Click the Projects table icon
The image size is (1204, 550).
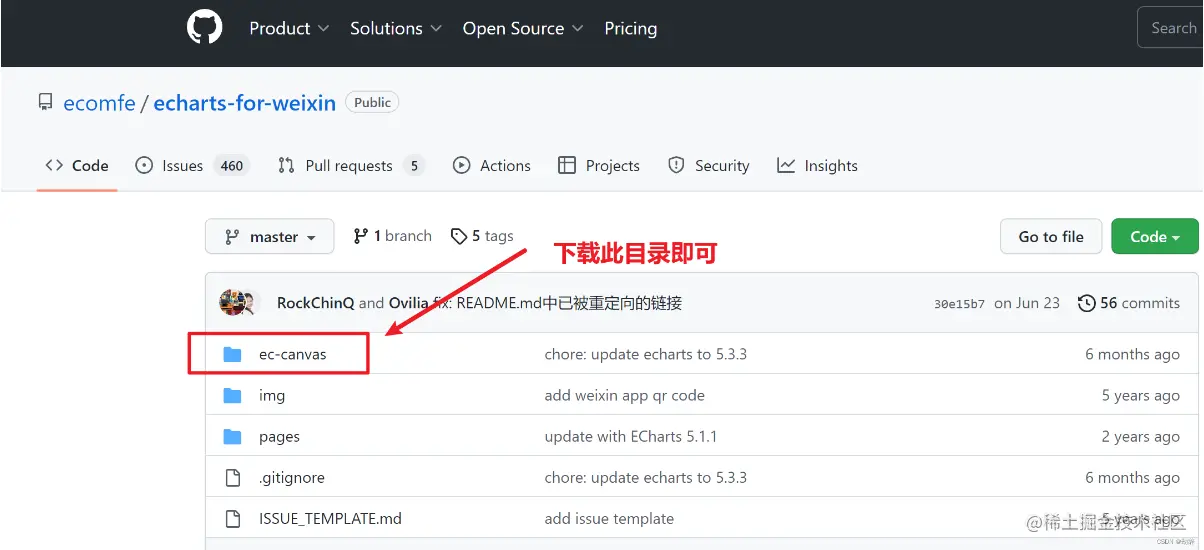tap(567, 165)
